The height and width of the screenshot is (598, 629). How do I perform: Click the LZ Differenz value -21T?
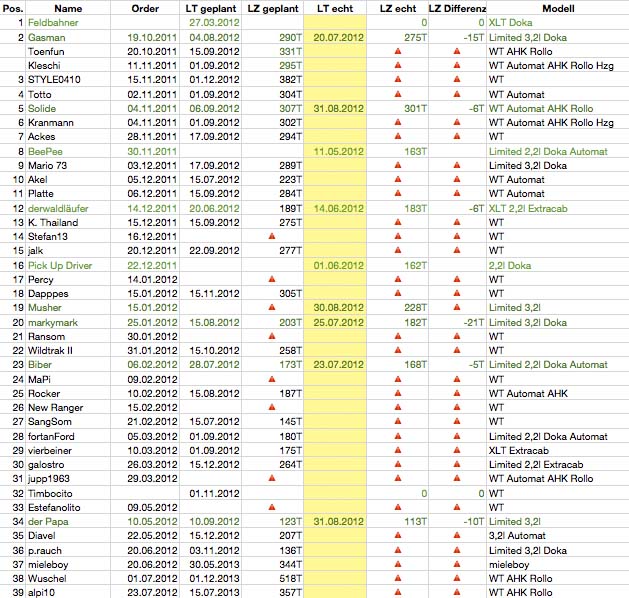pyautogui.click(x=474, y=322)
